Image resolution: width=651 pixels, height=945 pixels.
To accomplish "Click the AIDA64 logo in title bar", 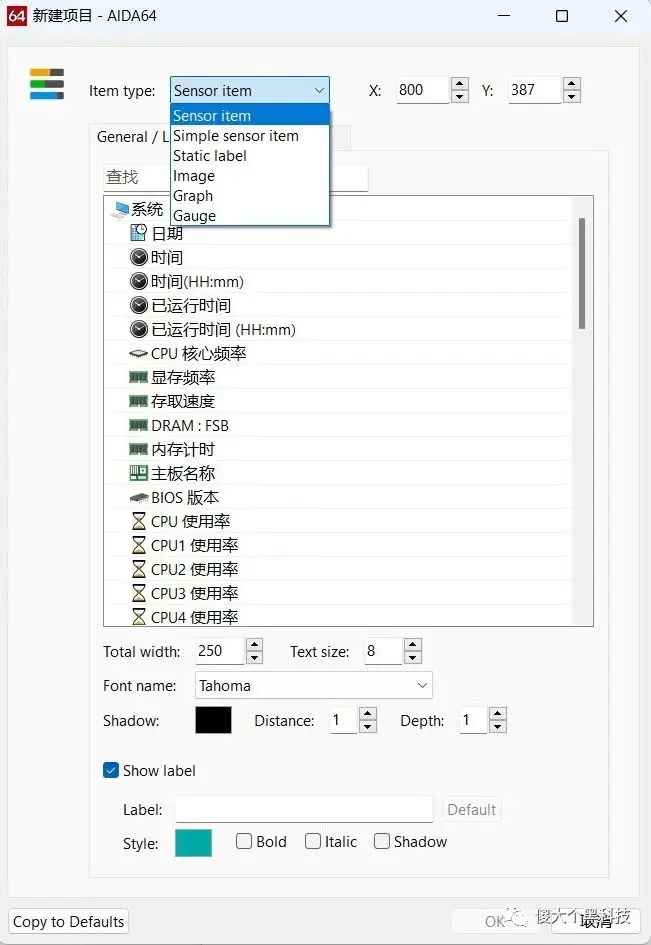I will pyautogui.click(x=16, y=16).
